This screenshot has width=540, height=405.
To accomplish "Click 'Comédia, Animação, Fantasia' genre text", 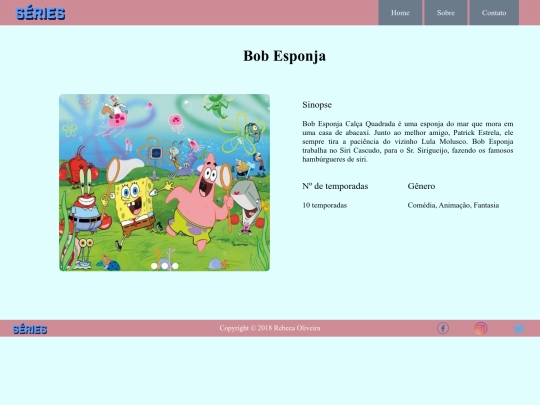I will [x=453, y=205].
